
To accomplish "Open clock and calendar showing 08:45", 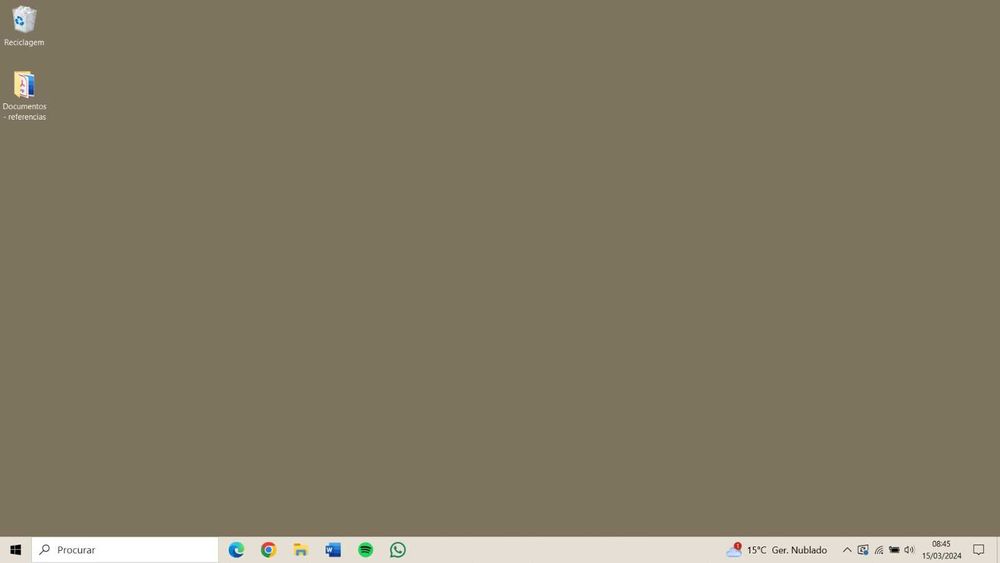I will pyautogui.click(x=941, y=550).
